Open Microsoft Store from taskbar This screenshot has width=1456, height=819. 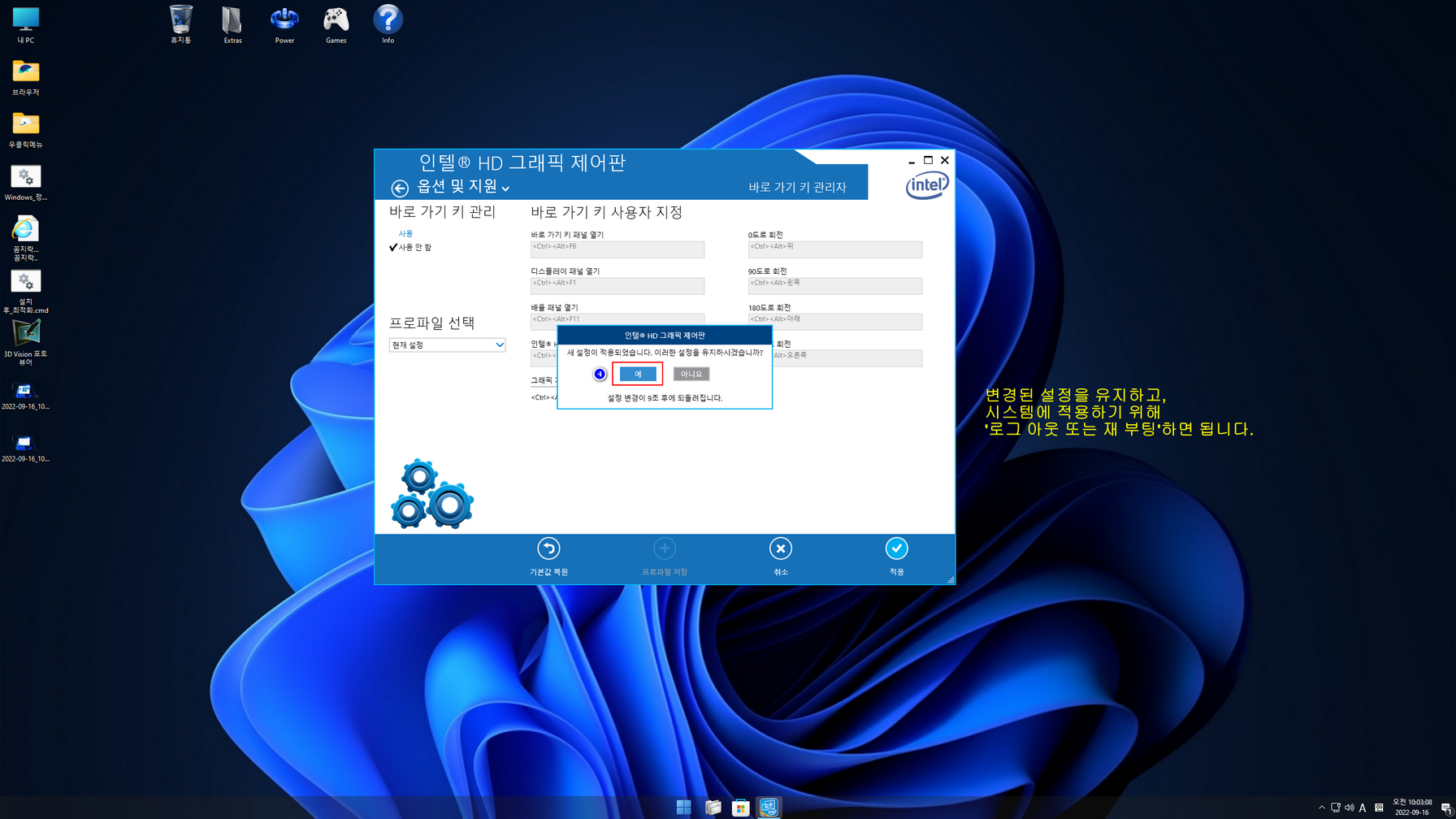[x=740, y=807]
